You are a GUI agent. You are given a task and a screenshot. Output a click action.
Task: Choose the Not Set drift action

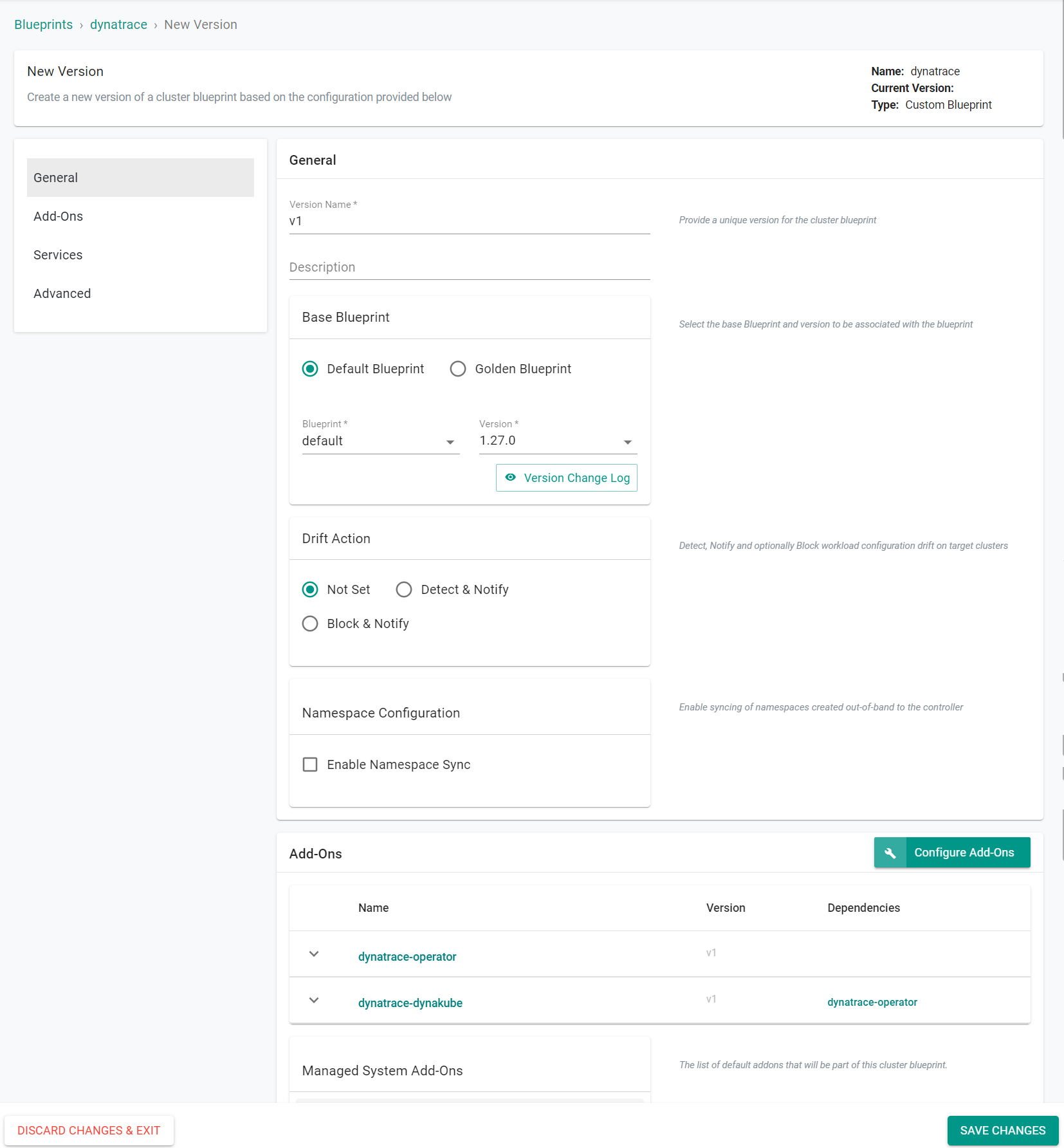(x=310, y=589)
